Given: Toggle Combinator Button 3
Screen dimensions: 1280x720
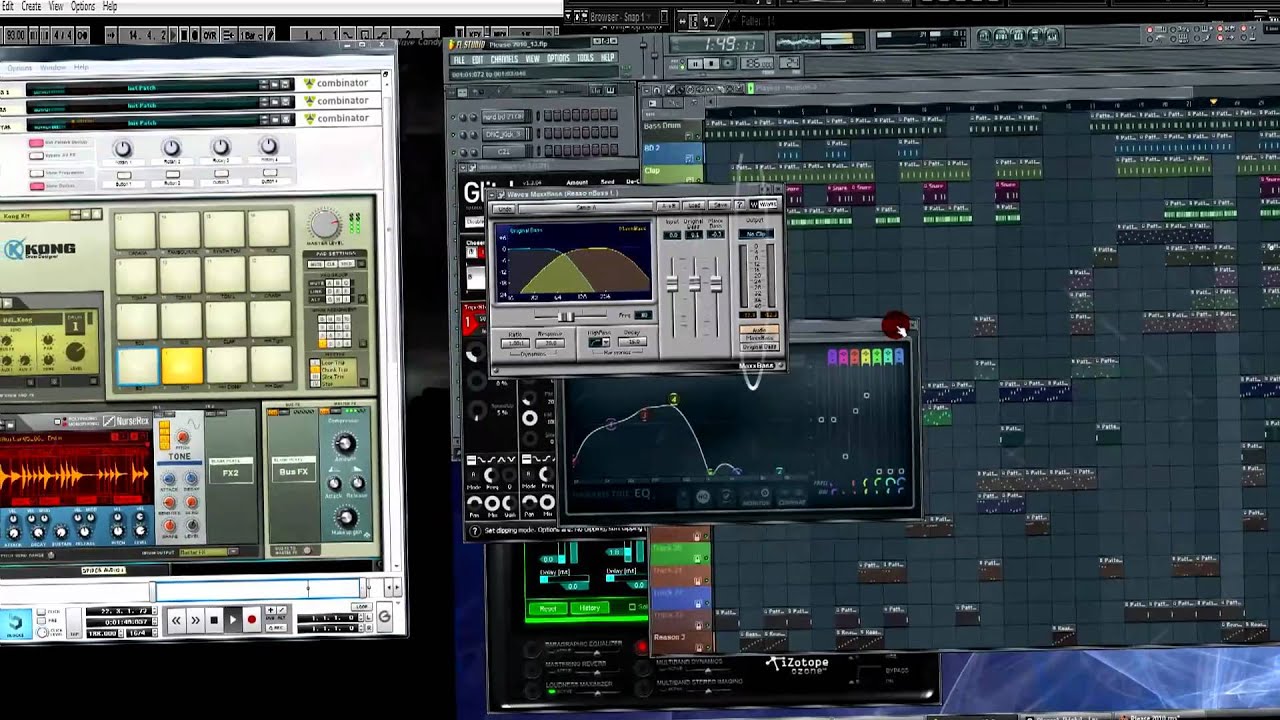Looking at the screenshot, I should 220,175.
